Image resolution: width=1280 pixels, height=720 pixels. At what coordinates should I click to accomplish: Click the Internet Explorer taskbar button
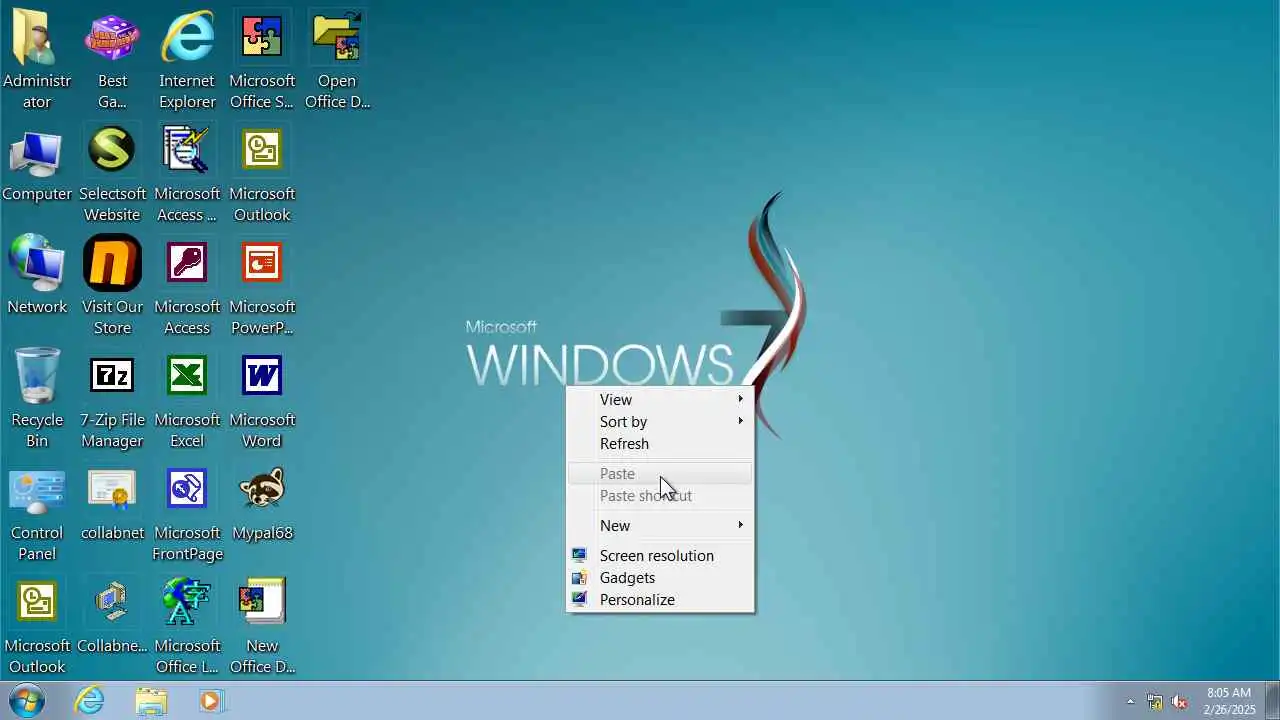pyautogui.click(x=90, y=701)
